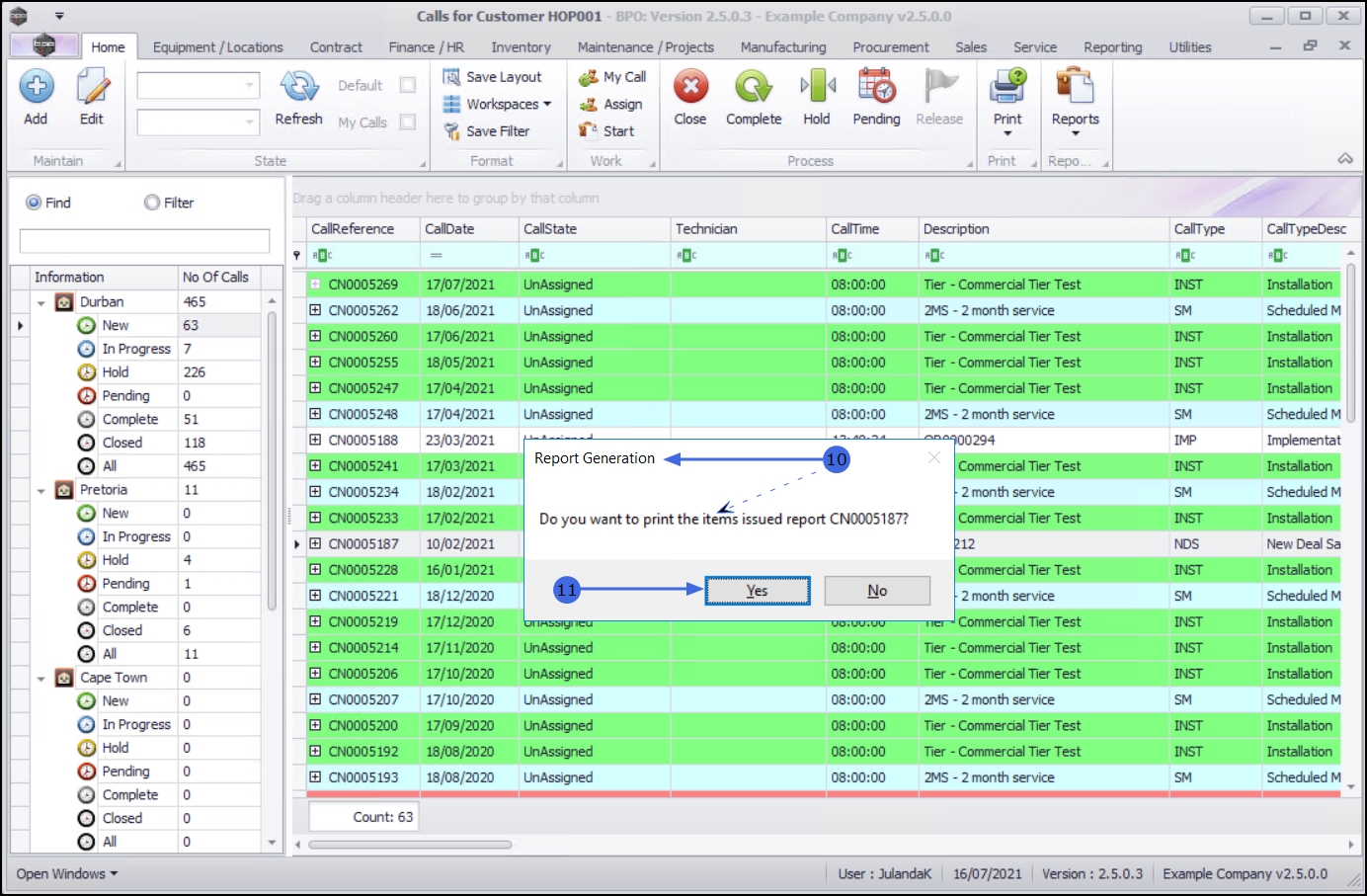
Task: Open the Contract tab
Action: click(336, 47)
